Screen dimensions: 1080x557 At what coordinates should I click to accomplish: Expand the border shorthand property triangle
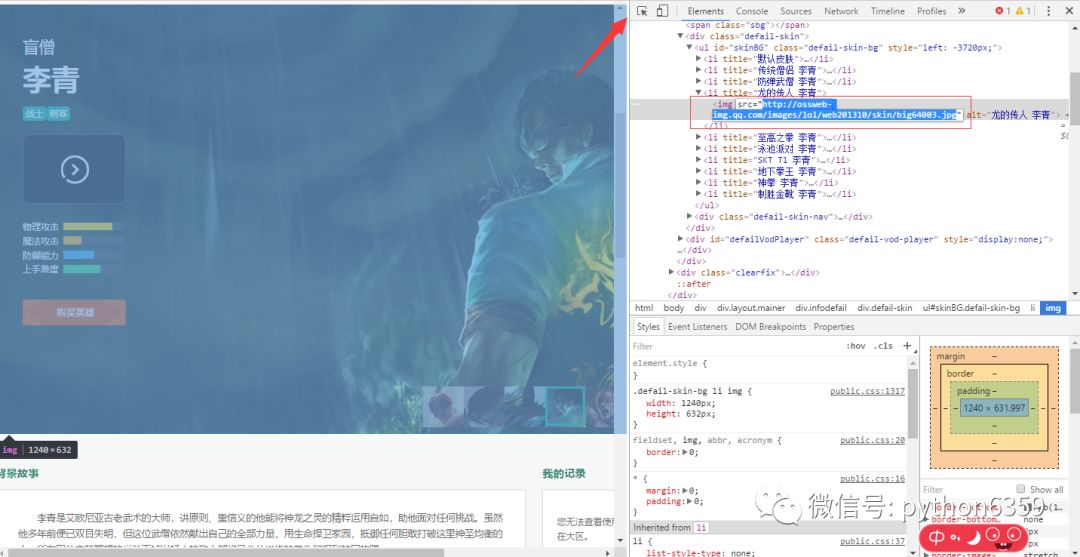click(x=685, y=452)
